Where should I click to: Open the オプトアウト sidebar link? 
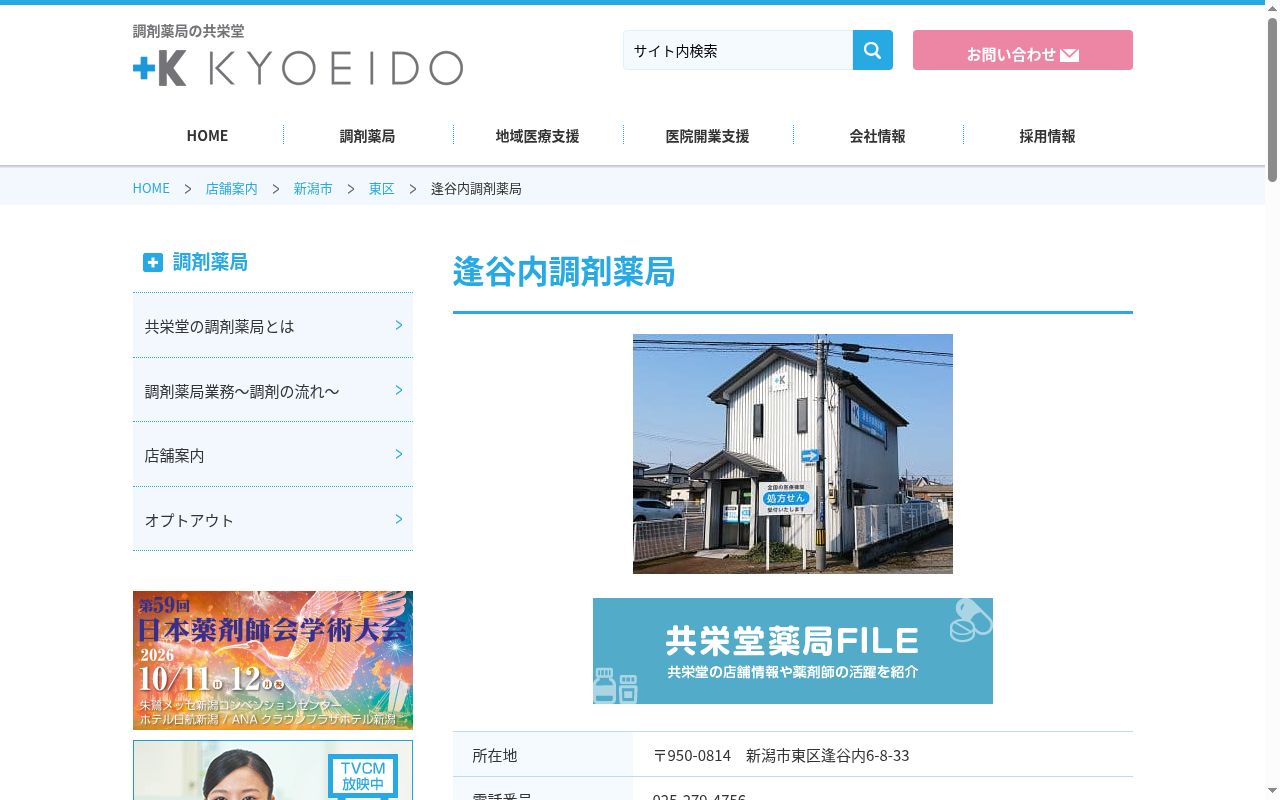[x=273, y=520]
